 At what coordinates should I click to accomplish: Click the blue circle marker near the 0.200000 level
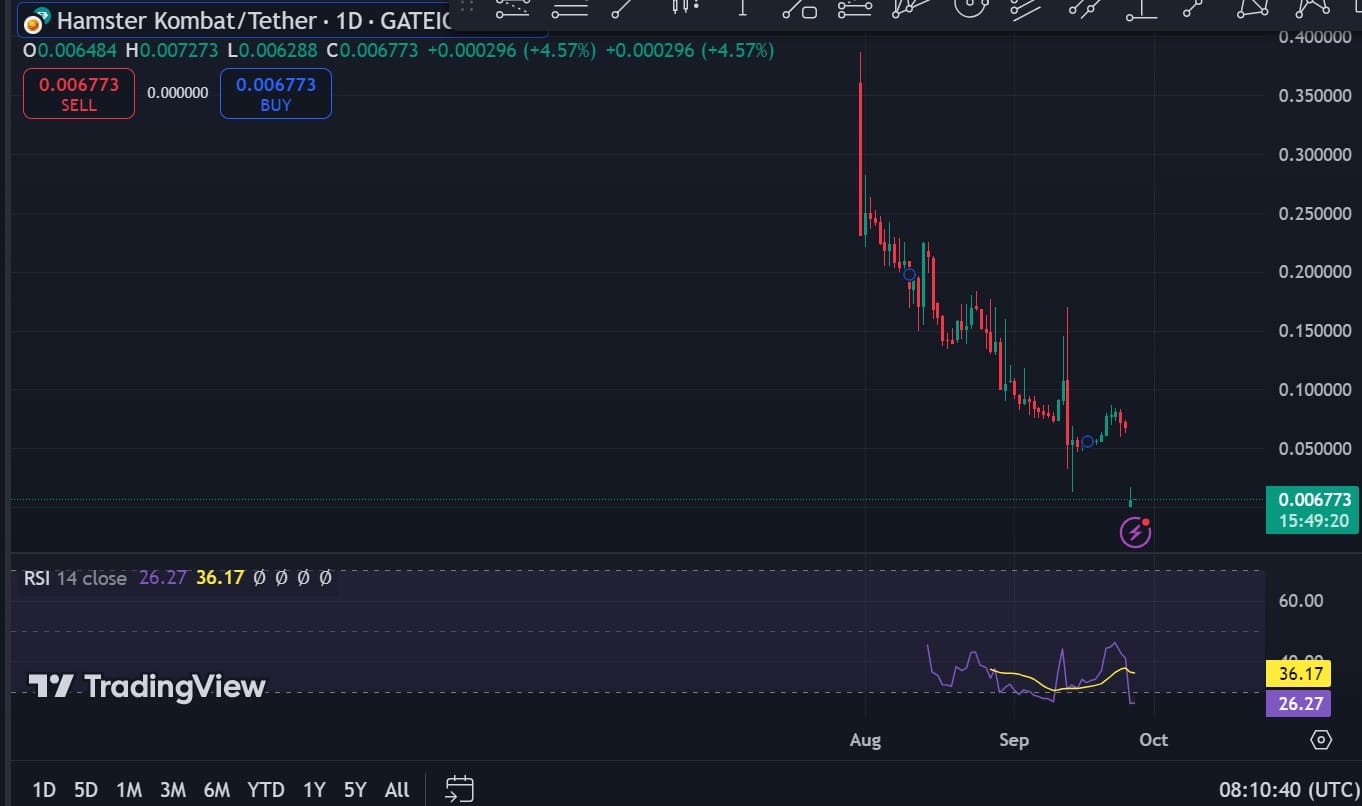tap(909, 274)
